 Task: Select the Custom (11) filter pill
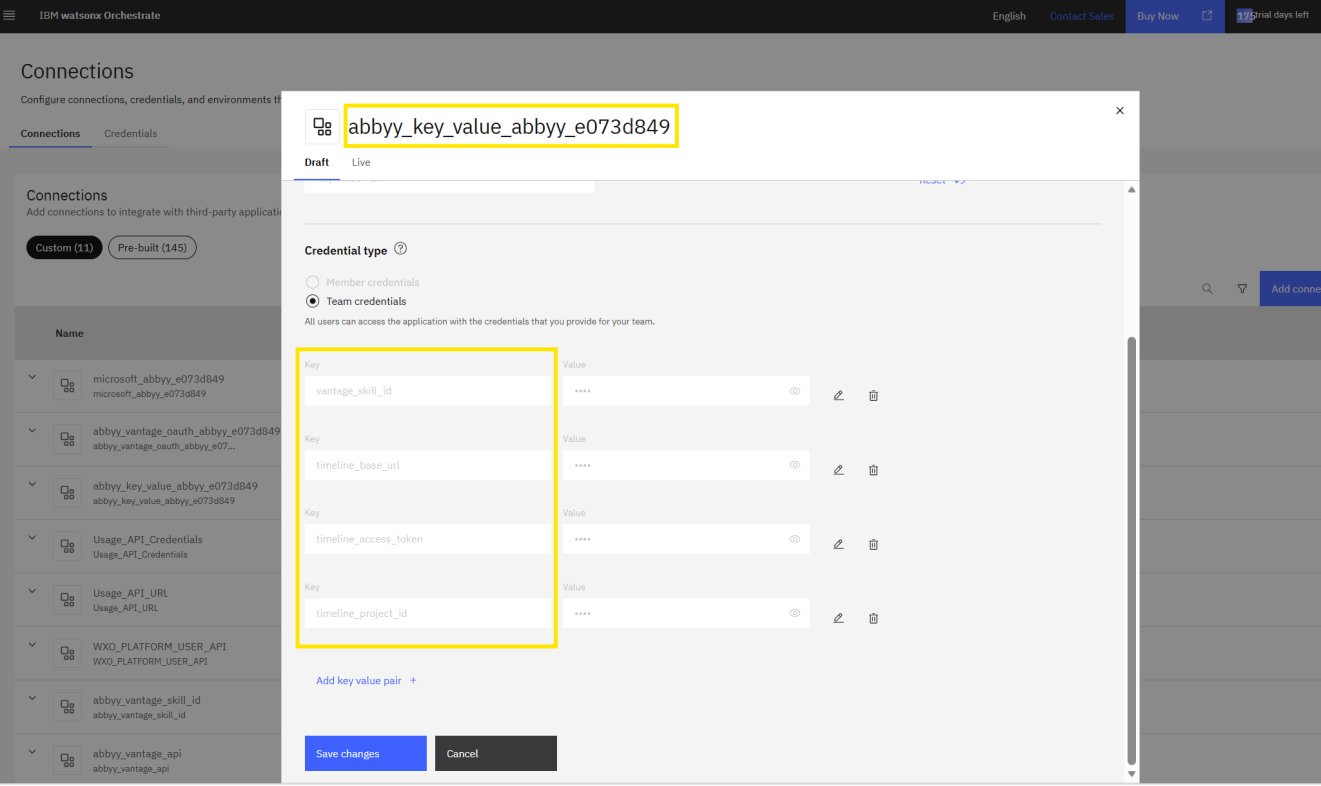(x=64, y=248)
